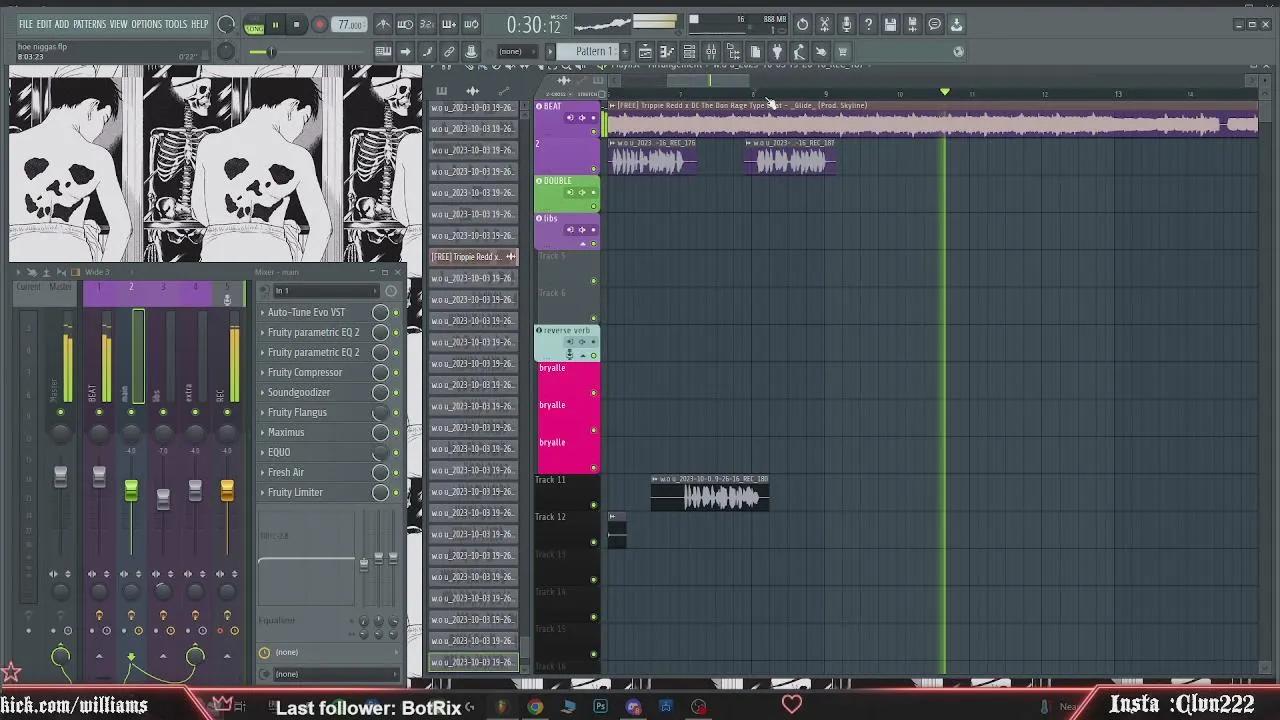Image resolution: width=1280 pixels, height=720 pixels.
Task: Click the microphone one-click recording icon
Action: (x=846, y=25)
